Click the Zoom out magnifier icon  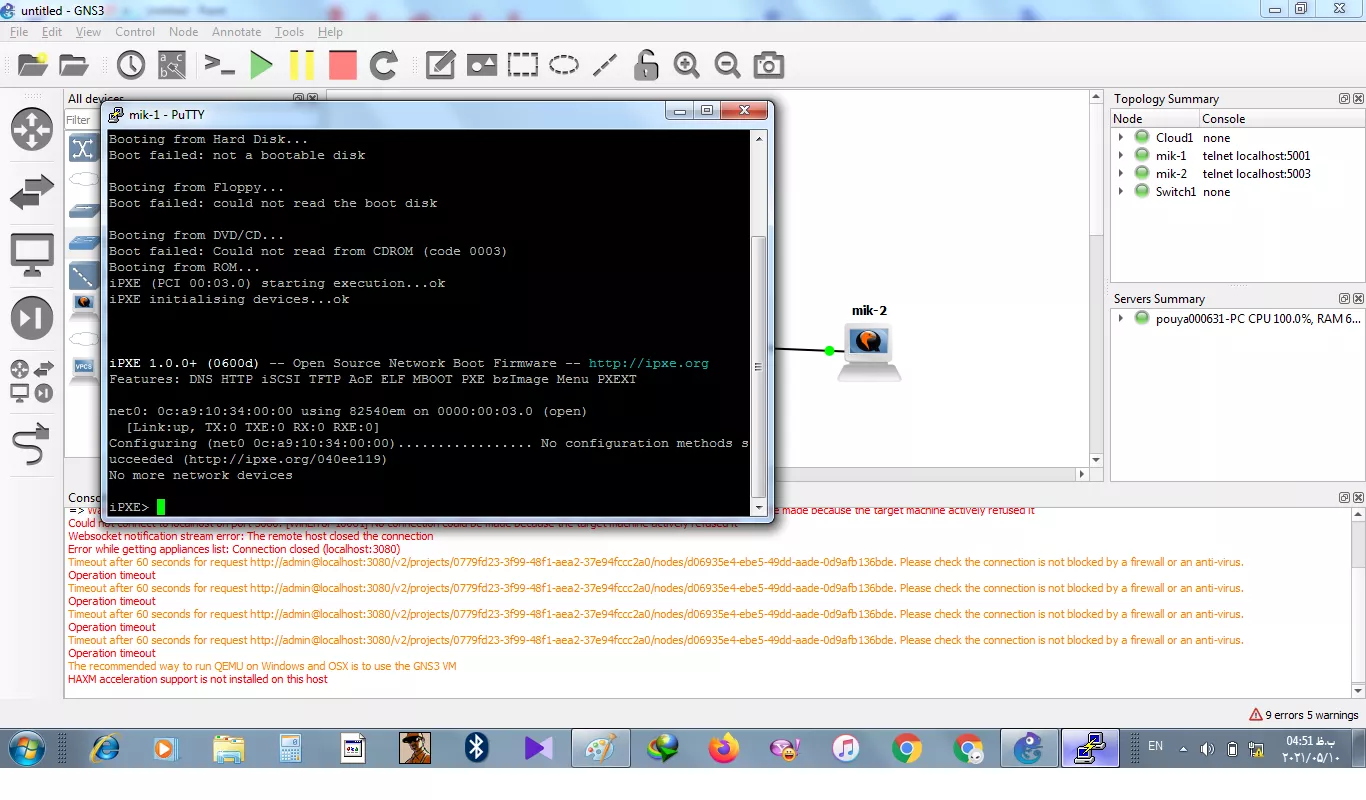point(727,66)
